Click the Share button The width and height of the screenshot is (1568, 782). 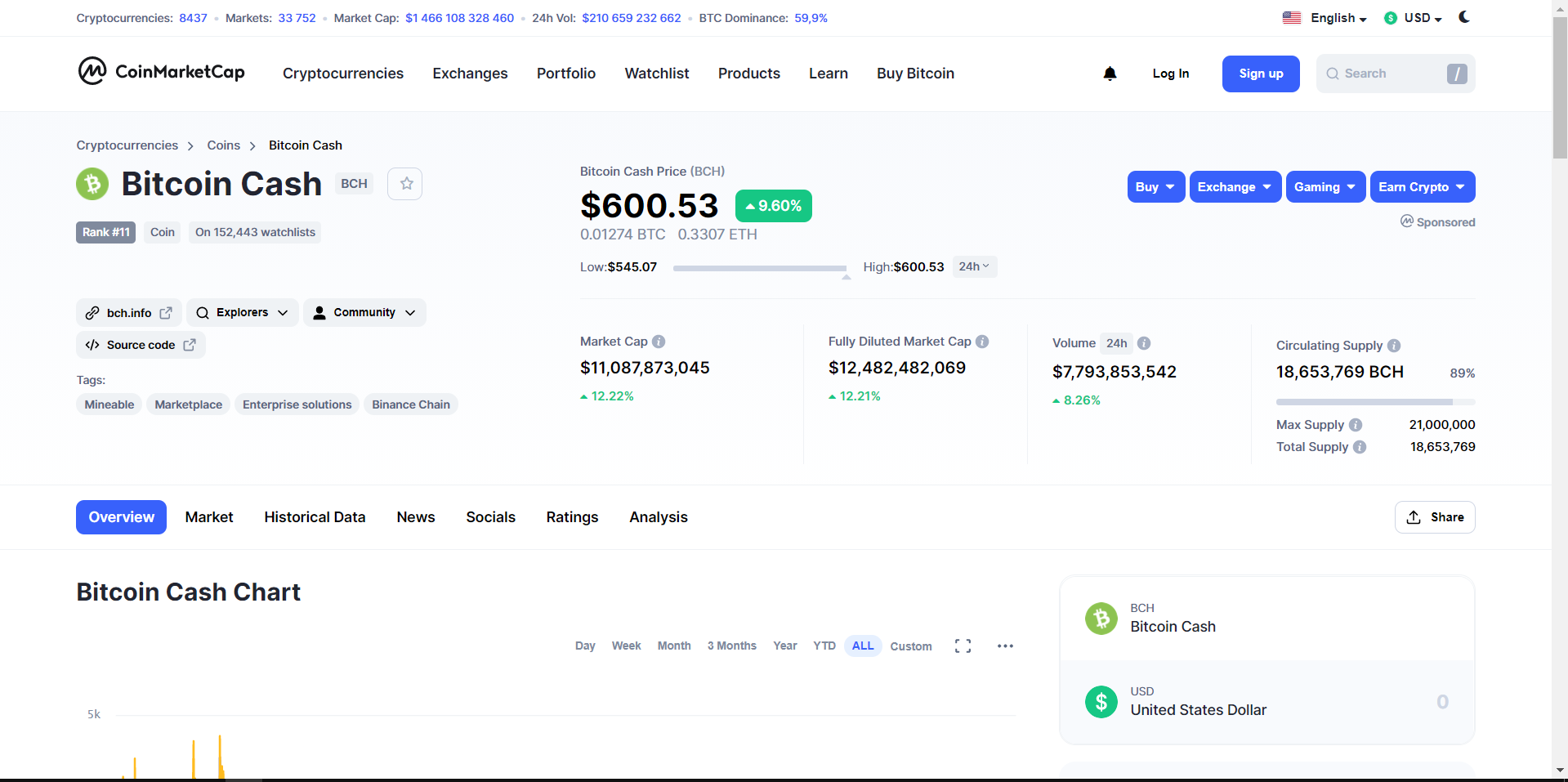[x=1435, y=517]
